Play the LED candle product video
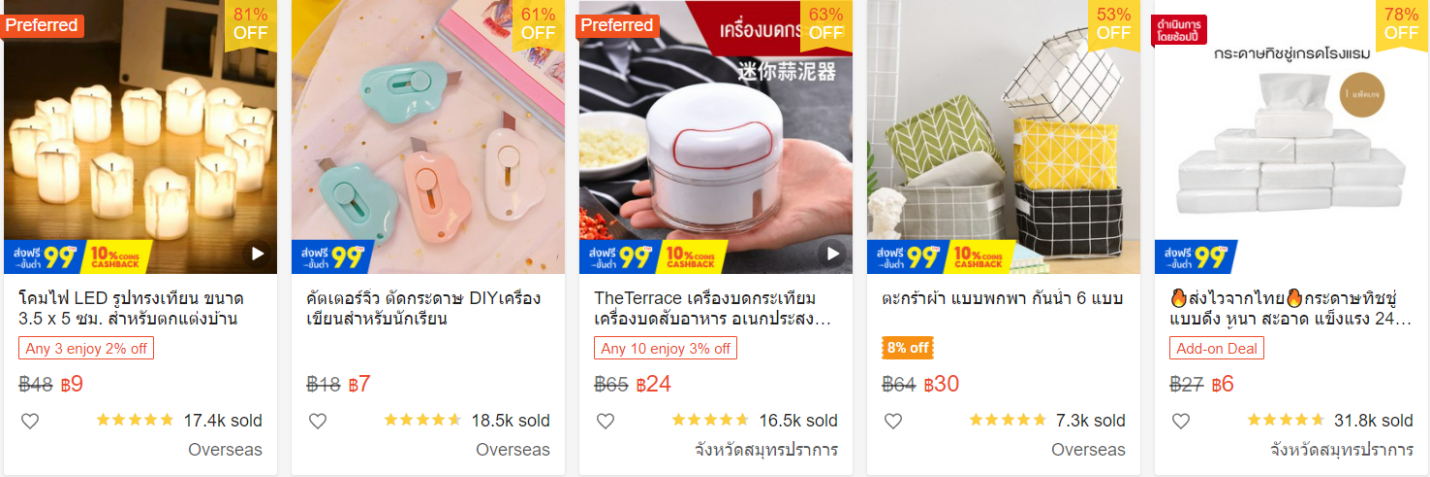 [257, 253]
